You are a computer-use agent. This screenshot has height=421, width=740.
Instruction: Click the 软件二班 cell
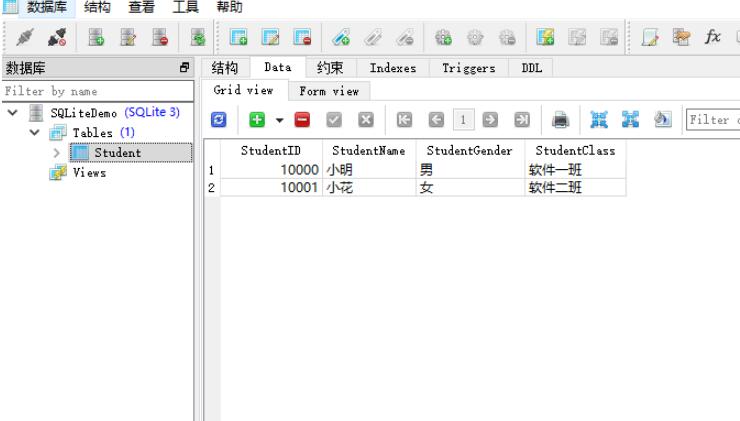tap(575, 187)
